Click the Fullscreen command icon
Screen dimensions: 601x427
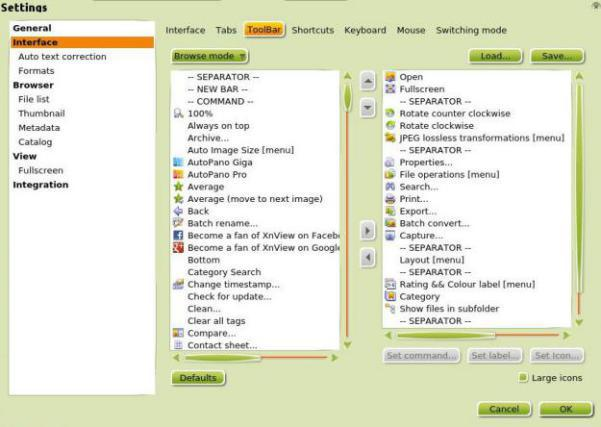click(x=390, y=89)
